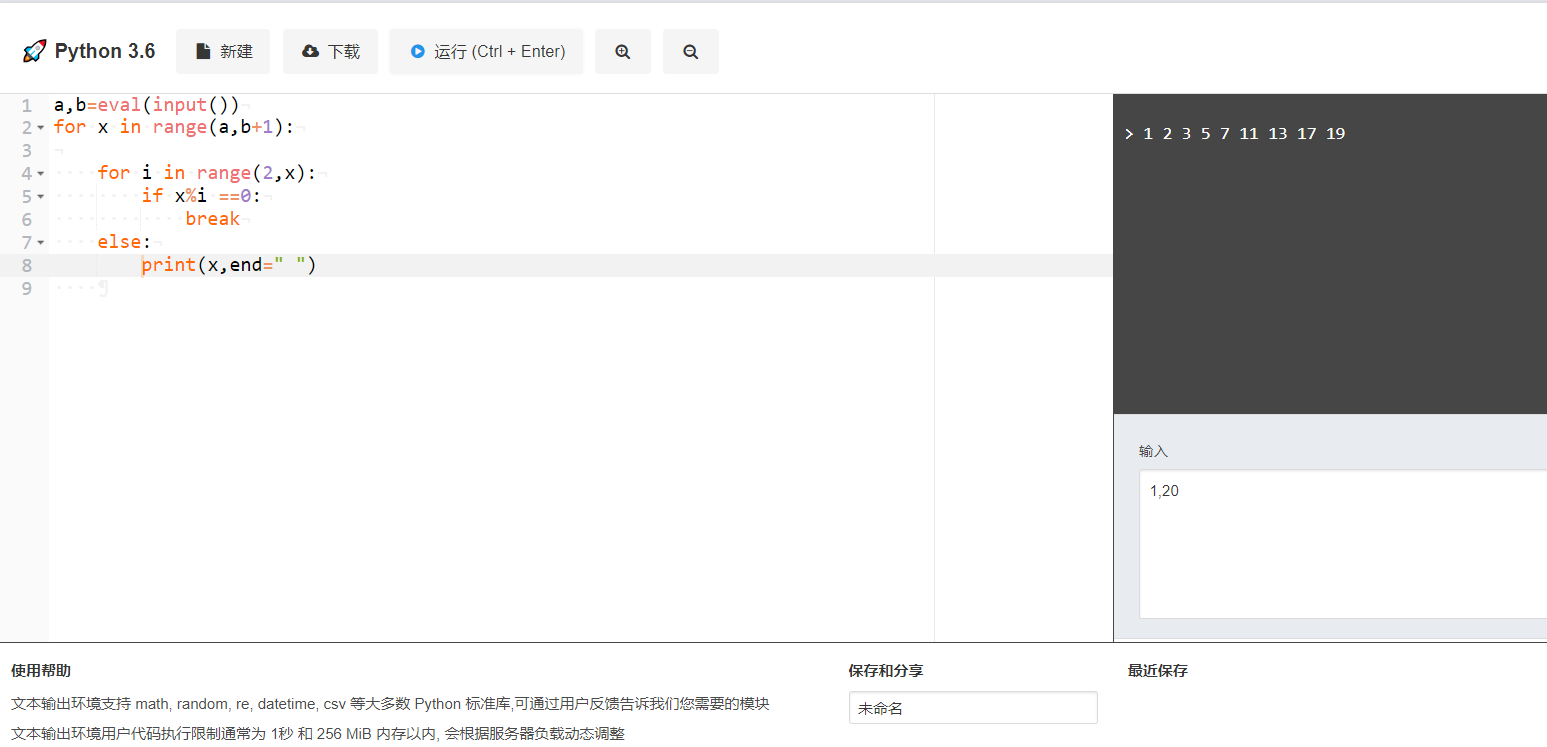The width and height of the screenshot is (1547, 747).
Task: Collapse the fold arrow on line 4
Action: click(x=41, y=174)
